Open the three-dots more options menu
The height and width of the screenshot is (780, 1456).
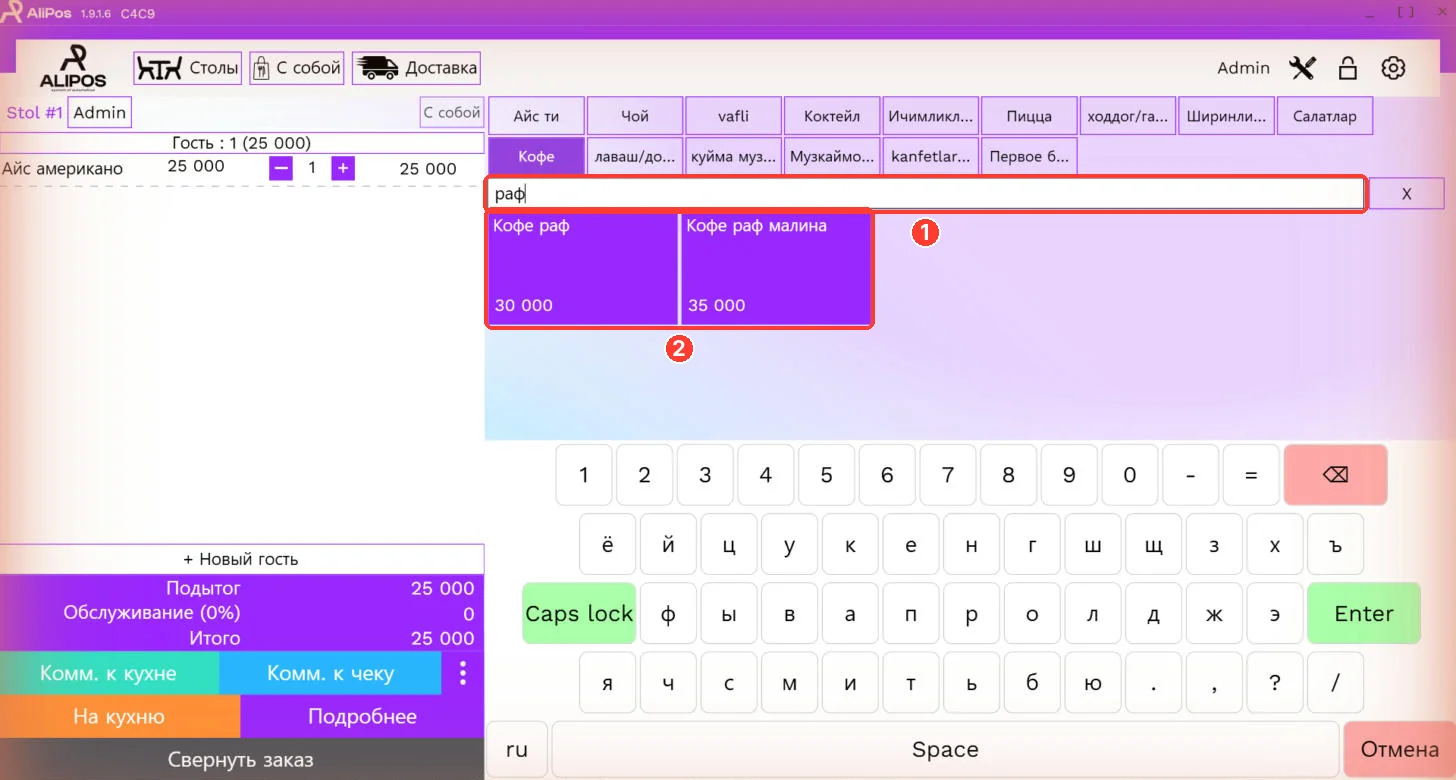pyautogui.click(x=462, y=673)
